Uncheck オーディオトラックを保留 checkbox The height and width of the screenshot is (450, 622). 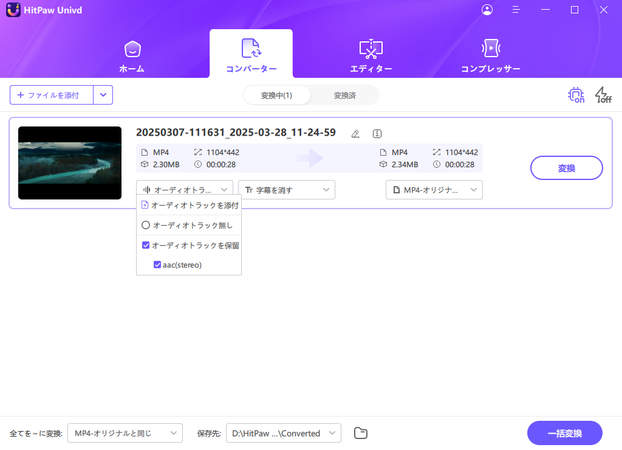click(x=146, y=245)
